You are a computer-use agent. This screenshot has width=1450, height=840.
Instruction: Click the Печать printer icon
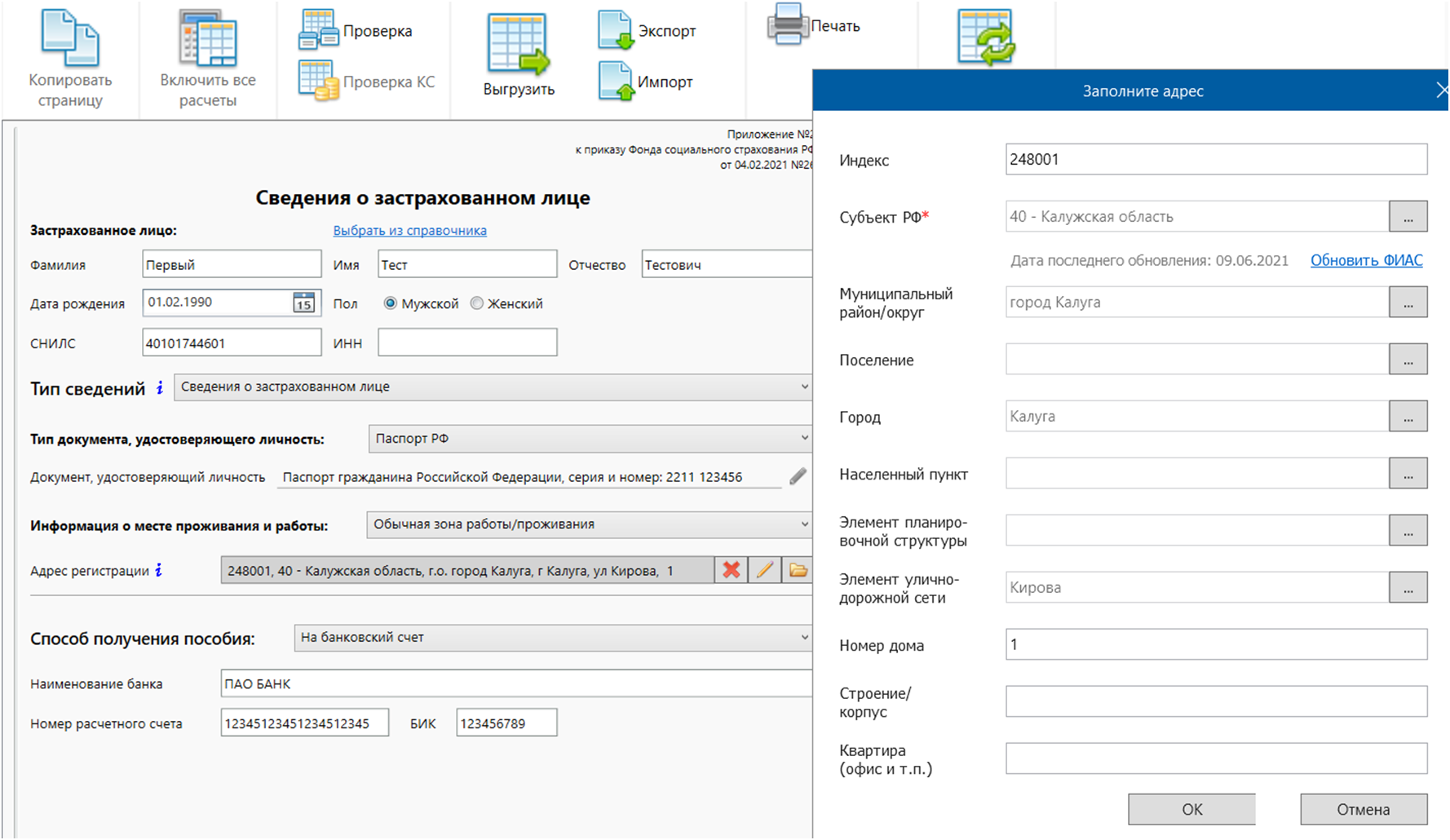tap(788, 25)
